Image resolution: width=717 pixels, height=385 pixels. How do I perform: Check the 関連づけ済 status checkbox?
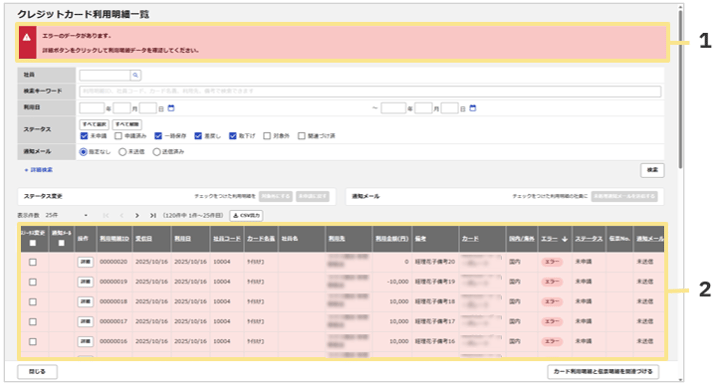pos(301,136)
